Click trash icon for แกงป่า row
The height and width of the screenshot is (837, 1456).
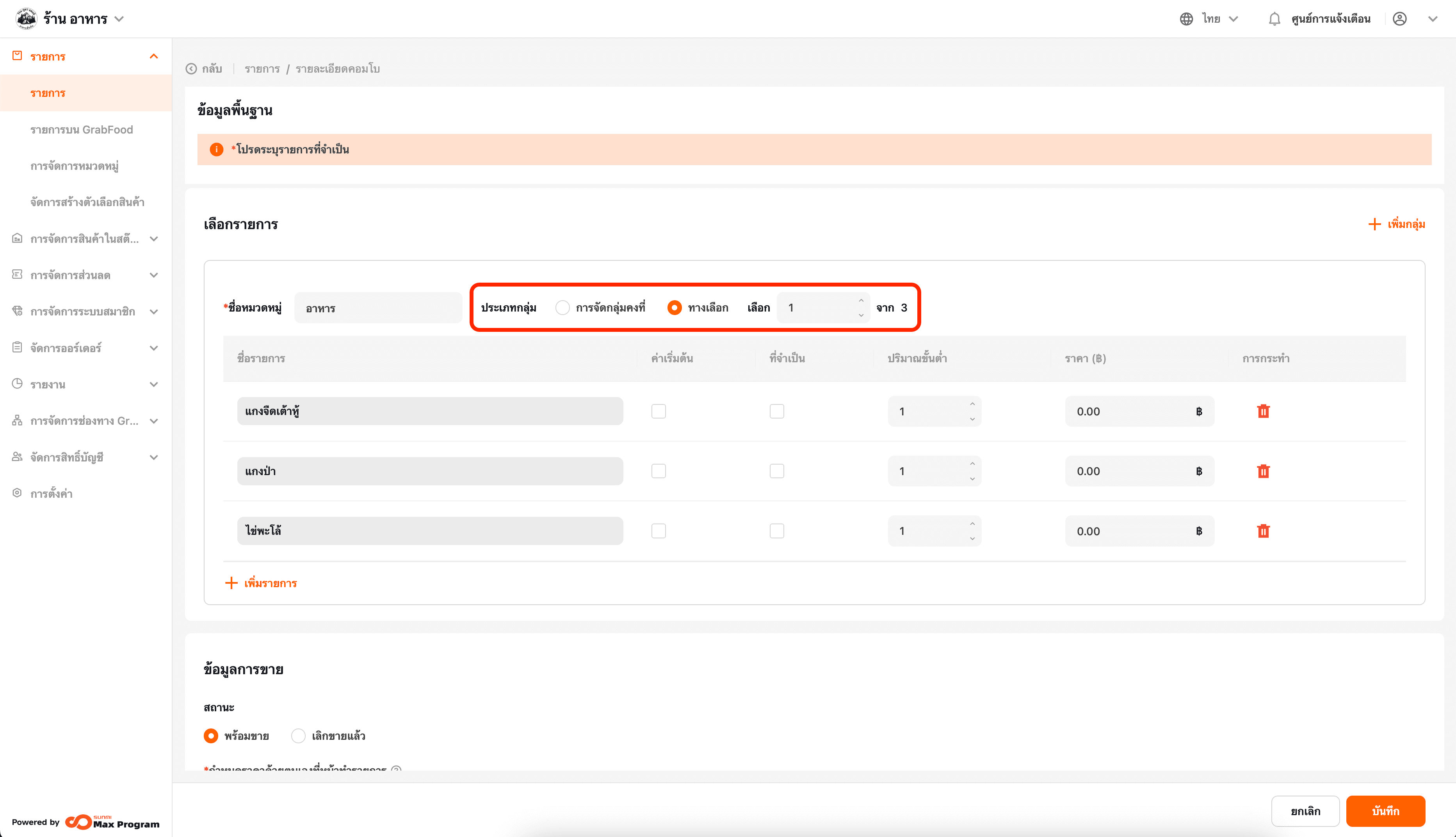1263,471
